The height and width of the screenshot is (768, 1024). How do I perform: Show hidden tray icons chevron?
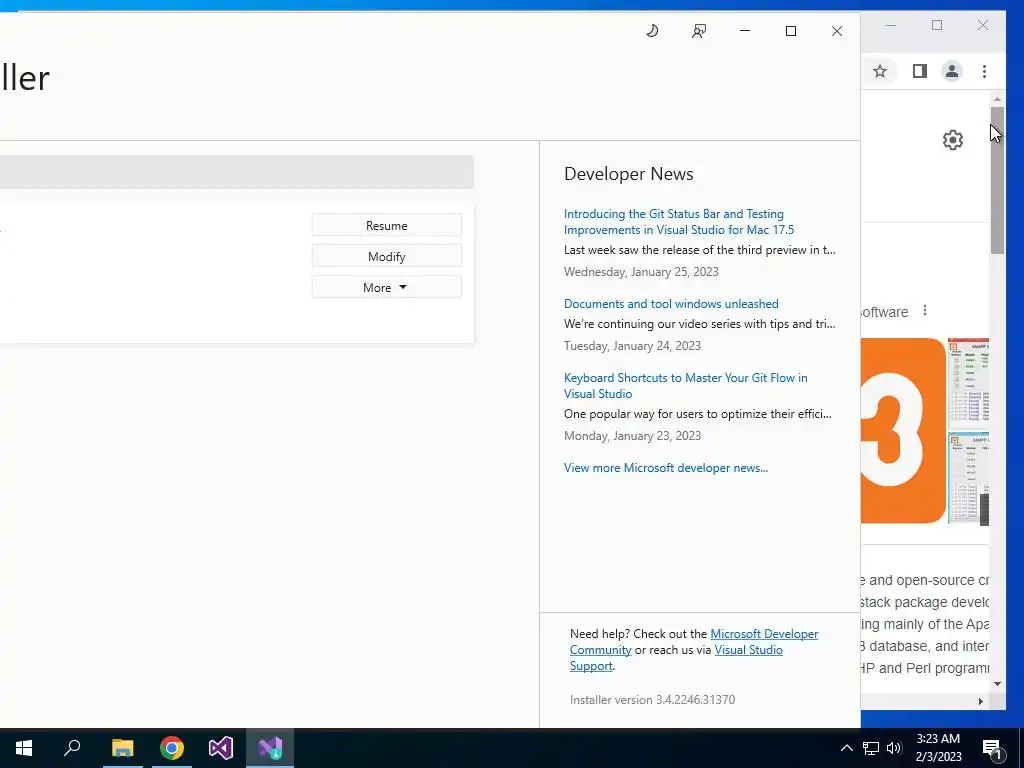pyautogui.click(x=846, y=748)
